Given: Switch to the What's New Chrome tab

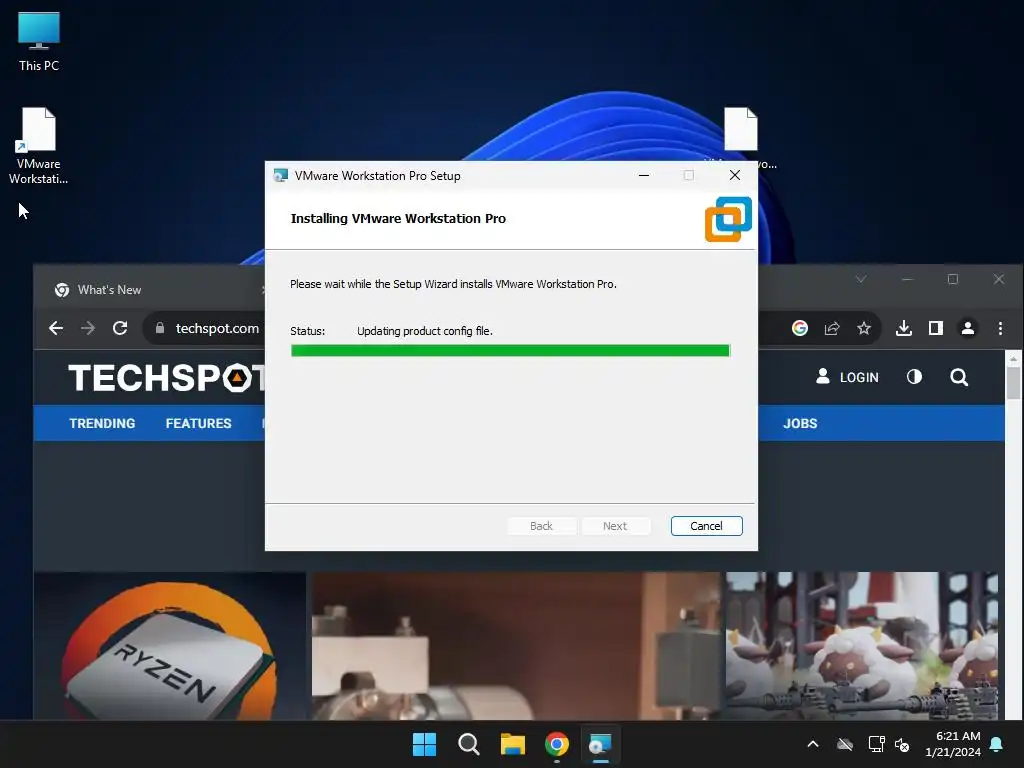Looking at the screenshot, I should pyautogui.click(x=155, y=289).
